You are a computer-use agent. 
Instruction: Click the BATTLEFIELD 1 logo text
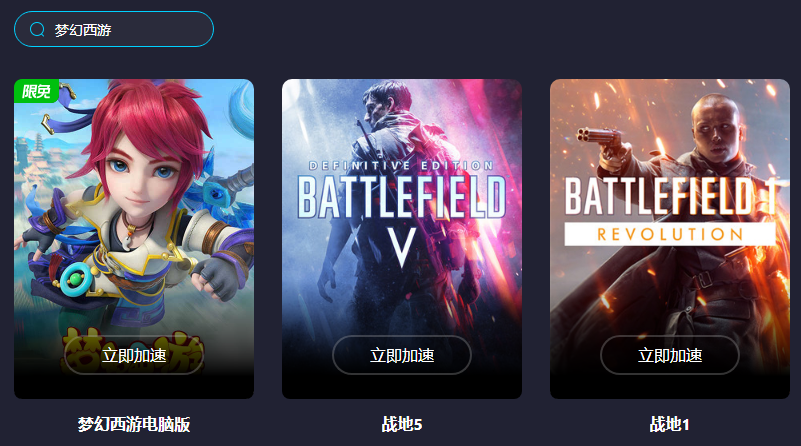coord(670,196)
